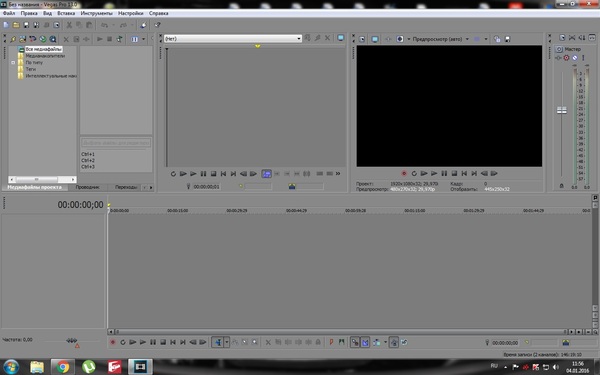Toggle auto preview in media panel

pyautogui.click(x=120, y=39)
